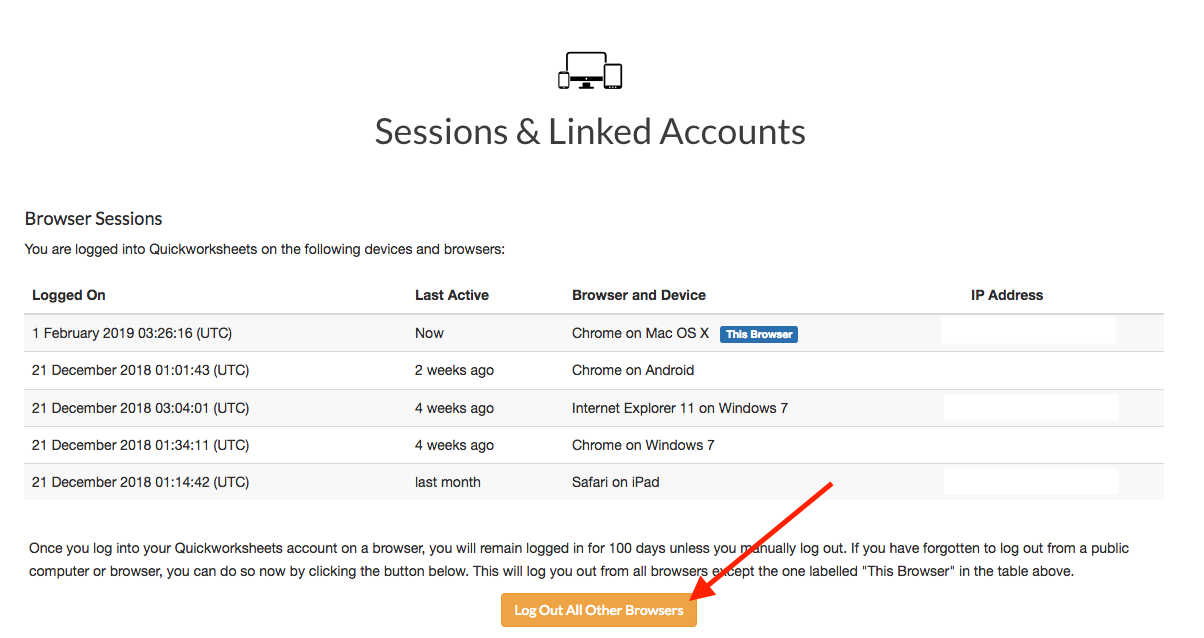Click the Log Out All Other Browsers button

[x=598, y=610]
